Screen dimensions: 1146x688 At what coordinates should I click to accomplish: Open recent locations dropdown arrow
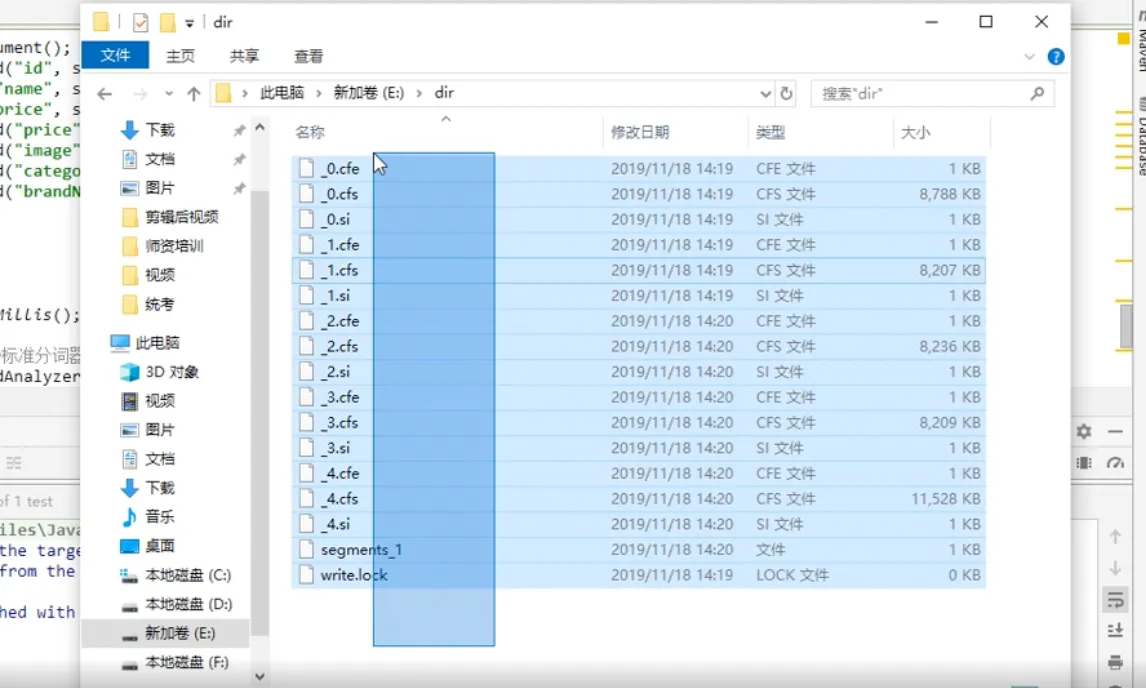pyautogui.click(x=169, y=94)
